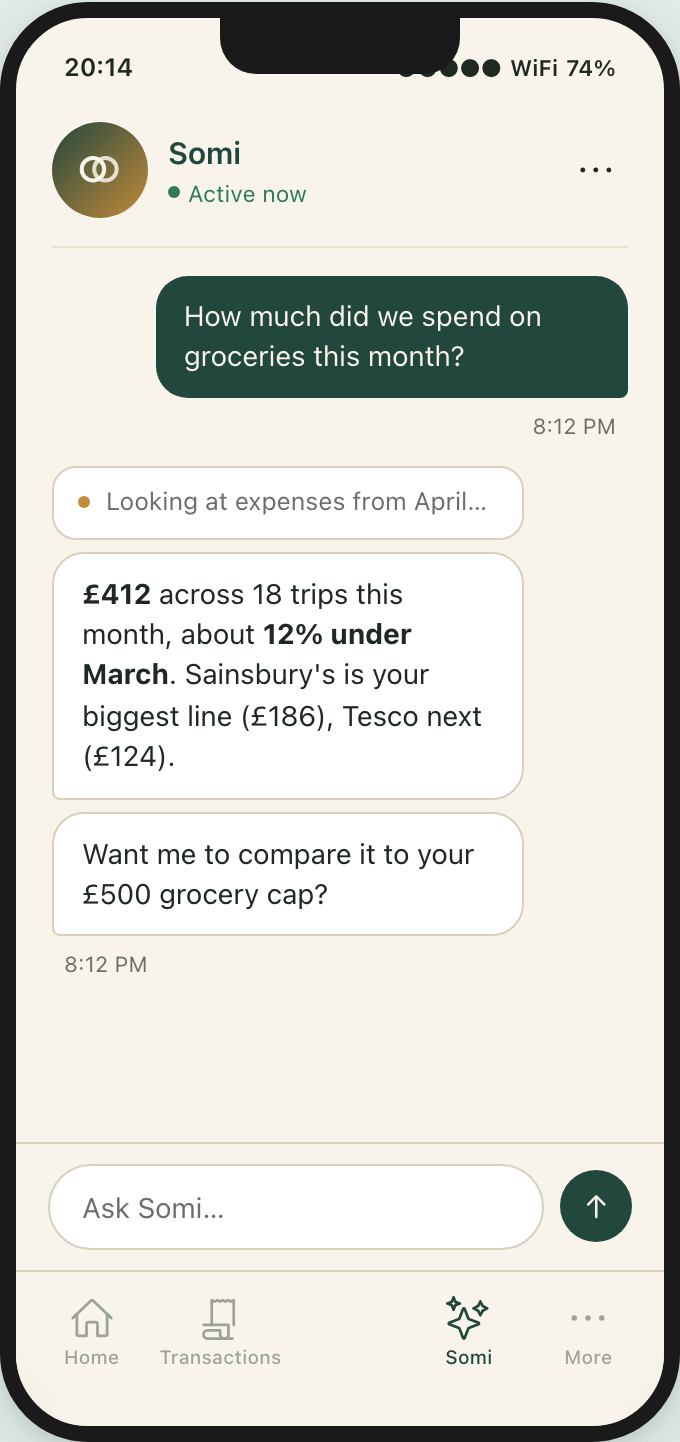
Task: Focus the Ask Somi message field
Action: coord(295,1207)
